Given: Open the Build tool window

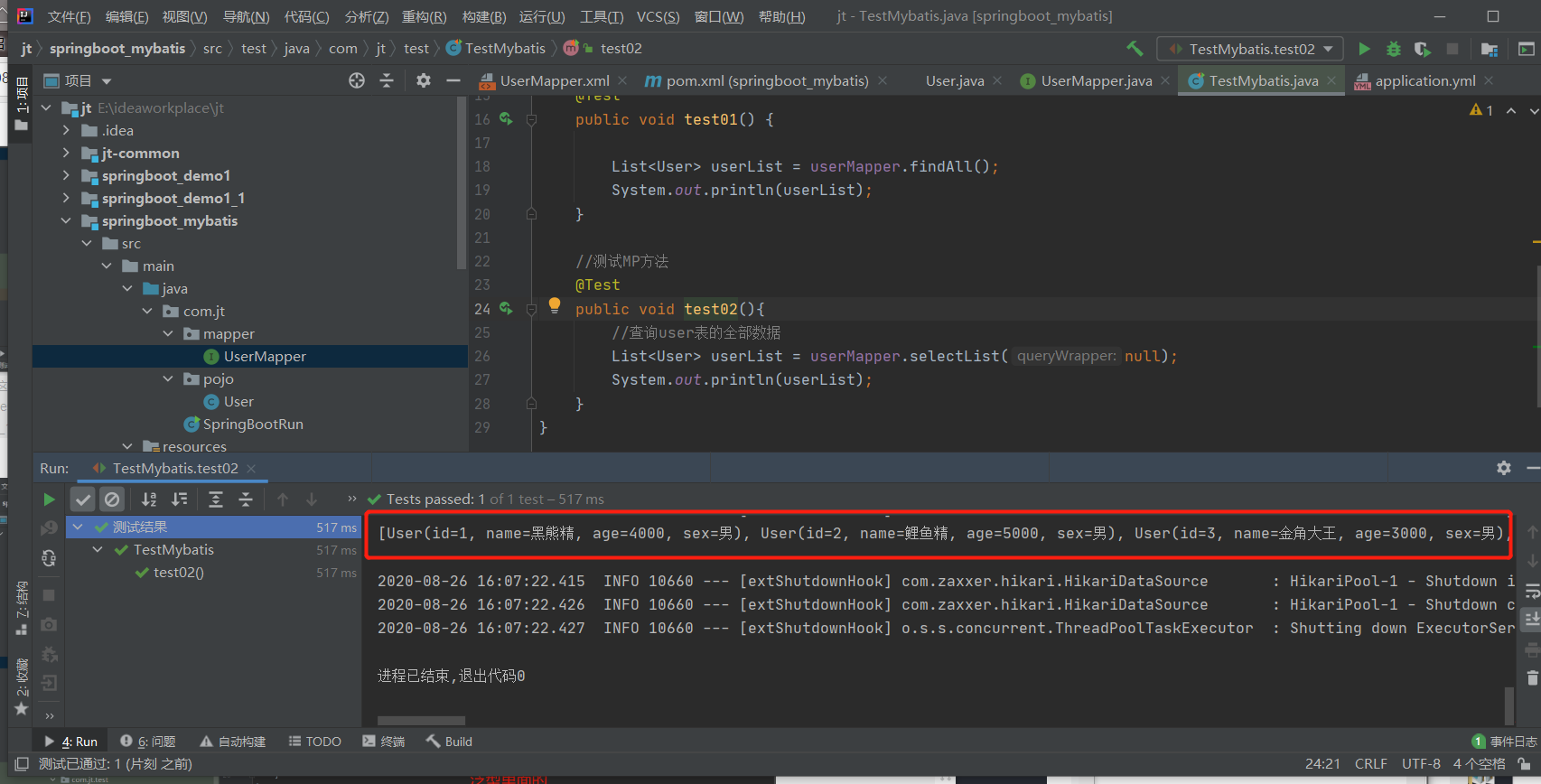Looking at the screenshot, I should (x=449, y=742).
